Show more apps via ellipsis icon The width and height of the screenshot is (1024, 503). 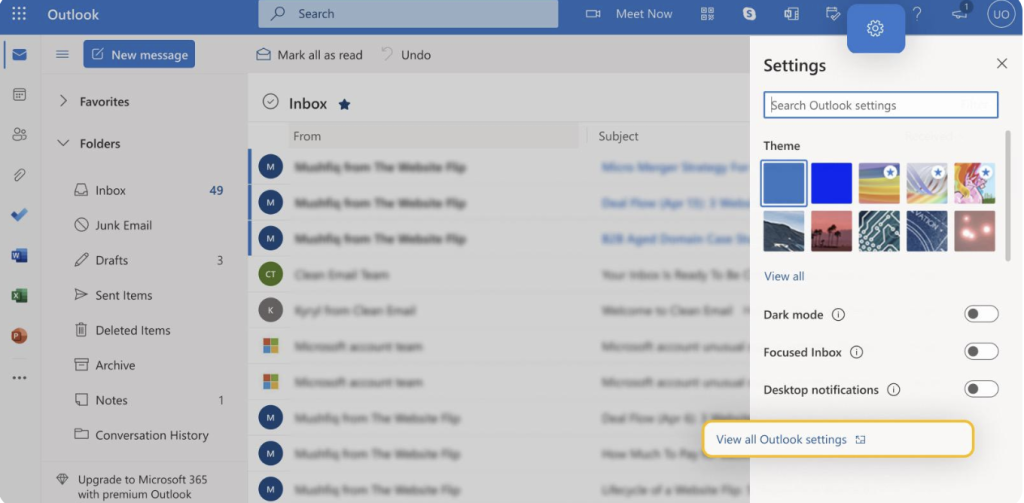[20, 378]
